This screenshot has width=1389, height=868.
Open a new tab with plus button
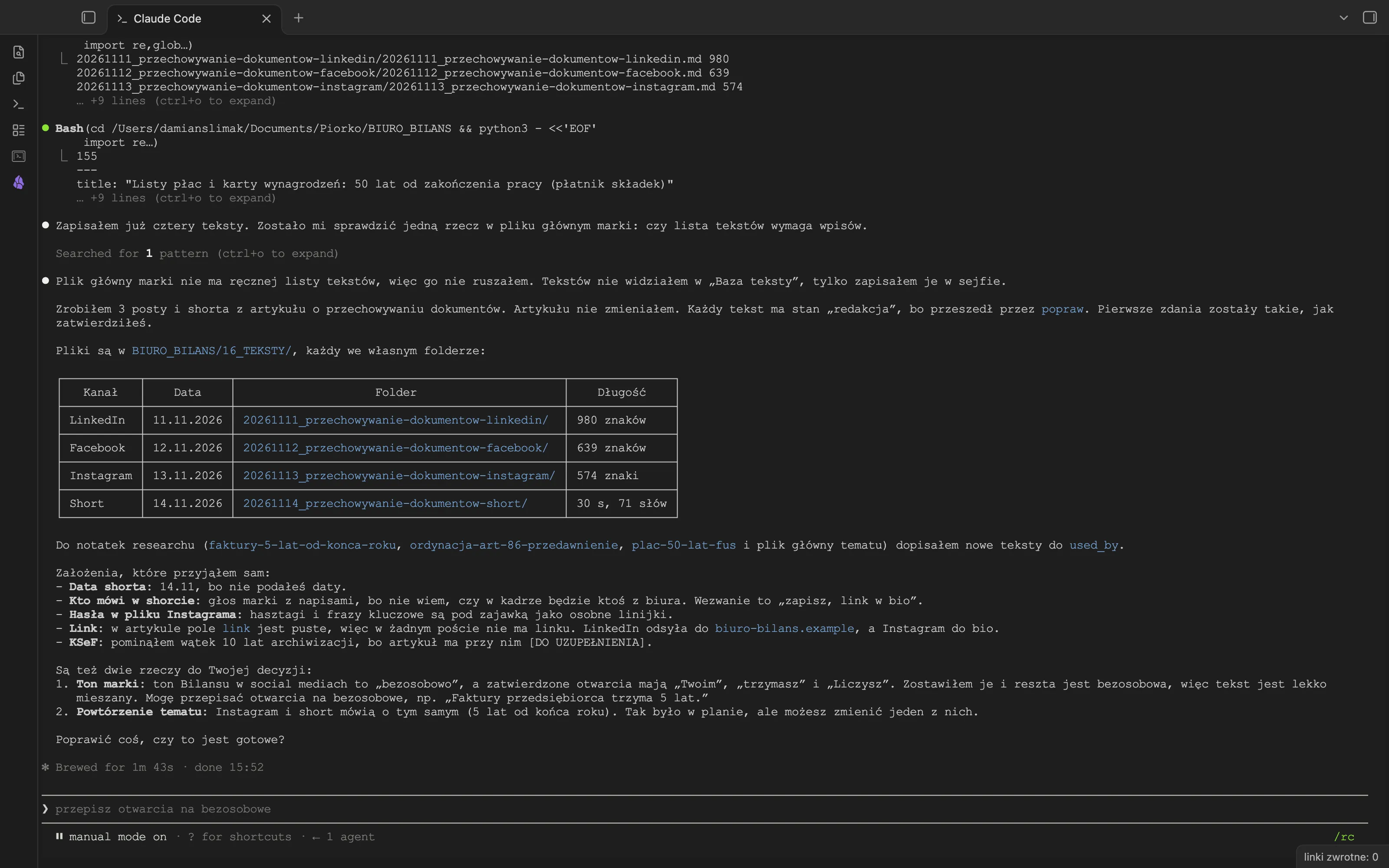[299, 18]
